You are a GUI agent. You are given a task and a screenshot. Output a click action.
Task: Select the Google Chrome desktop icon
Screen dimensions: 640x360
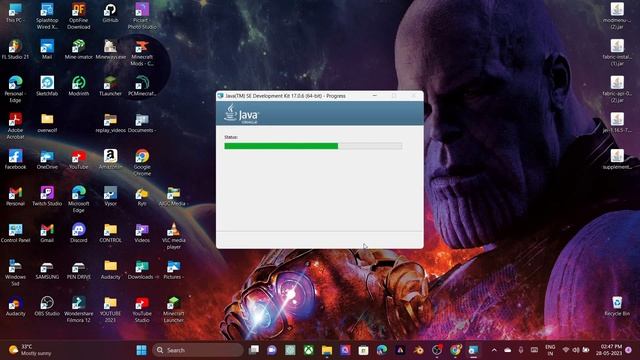click(x=142, y=162)
